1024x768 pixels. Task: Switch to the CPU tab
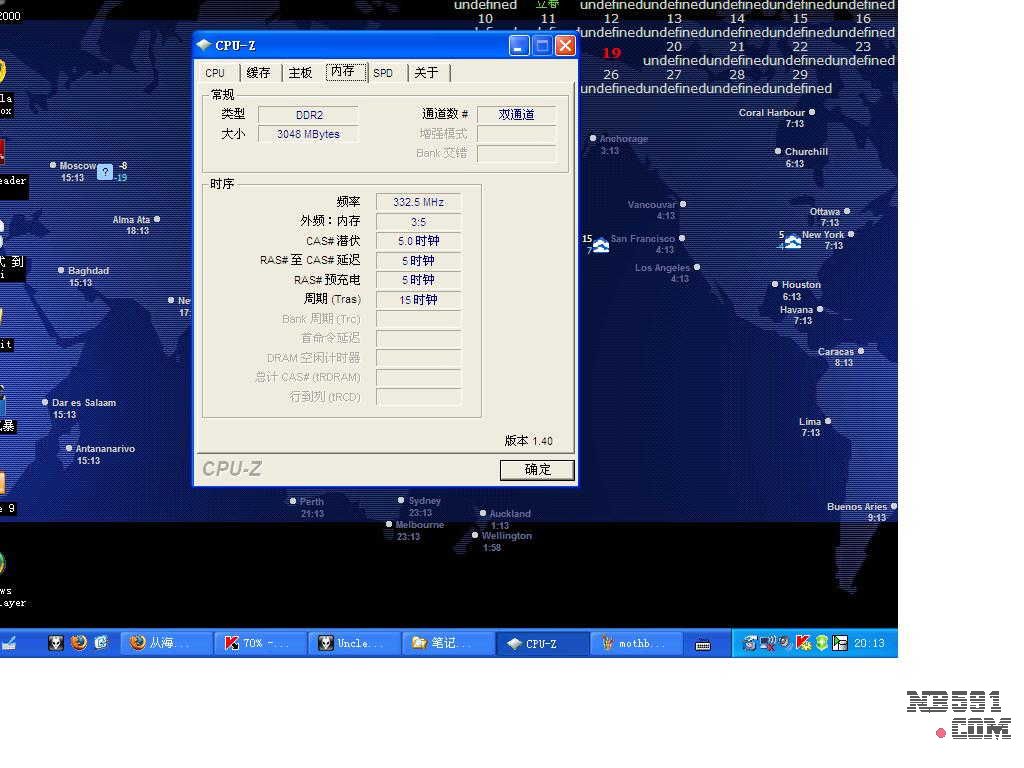215,73
